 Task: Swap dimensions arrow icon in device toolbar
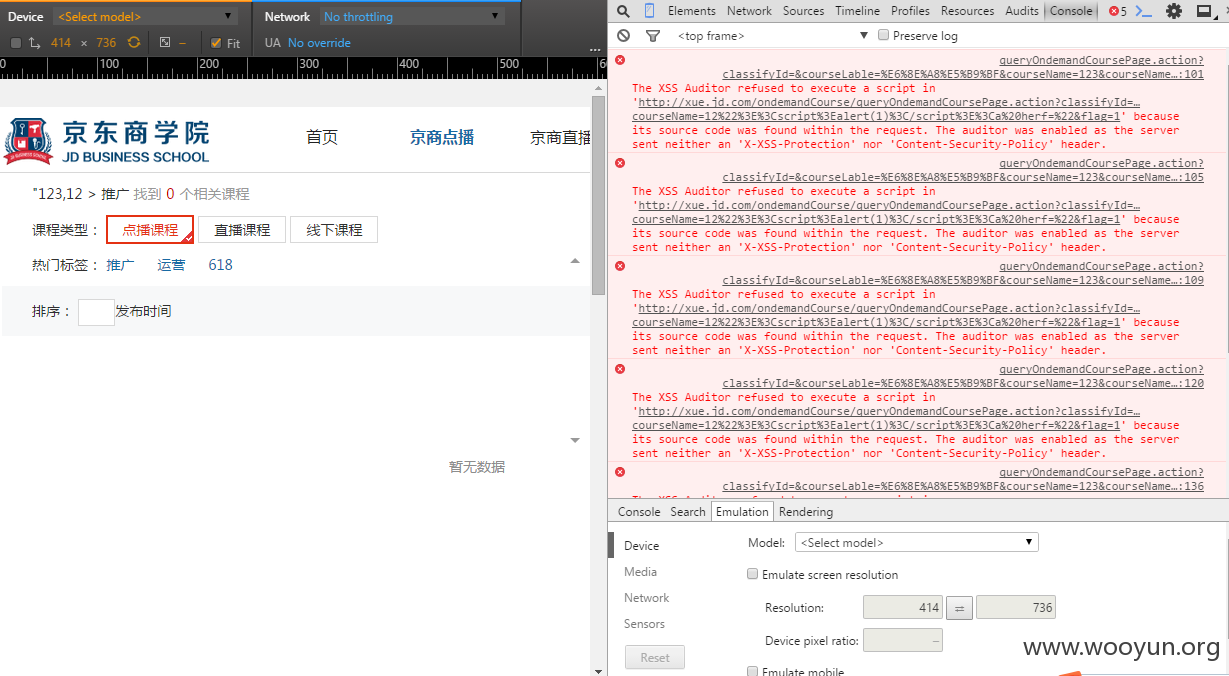click(34, 43)
